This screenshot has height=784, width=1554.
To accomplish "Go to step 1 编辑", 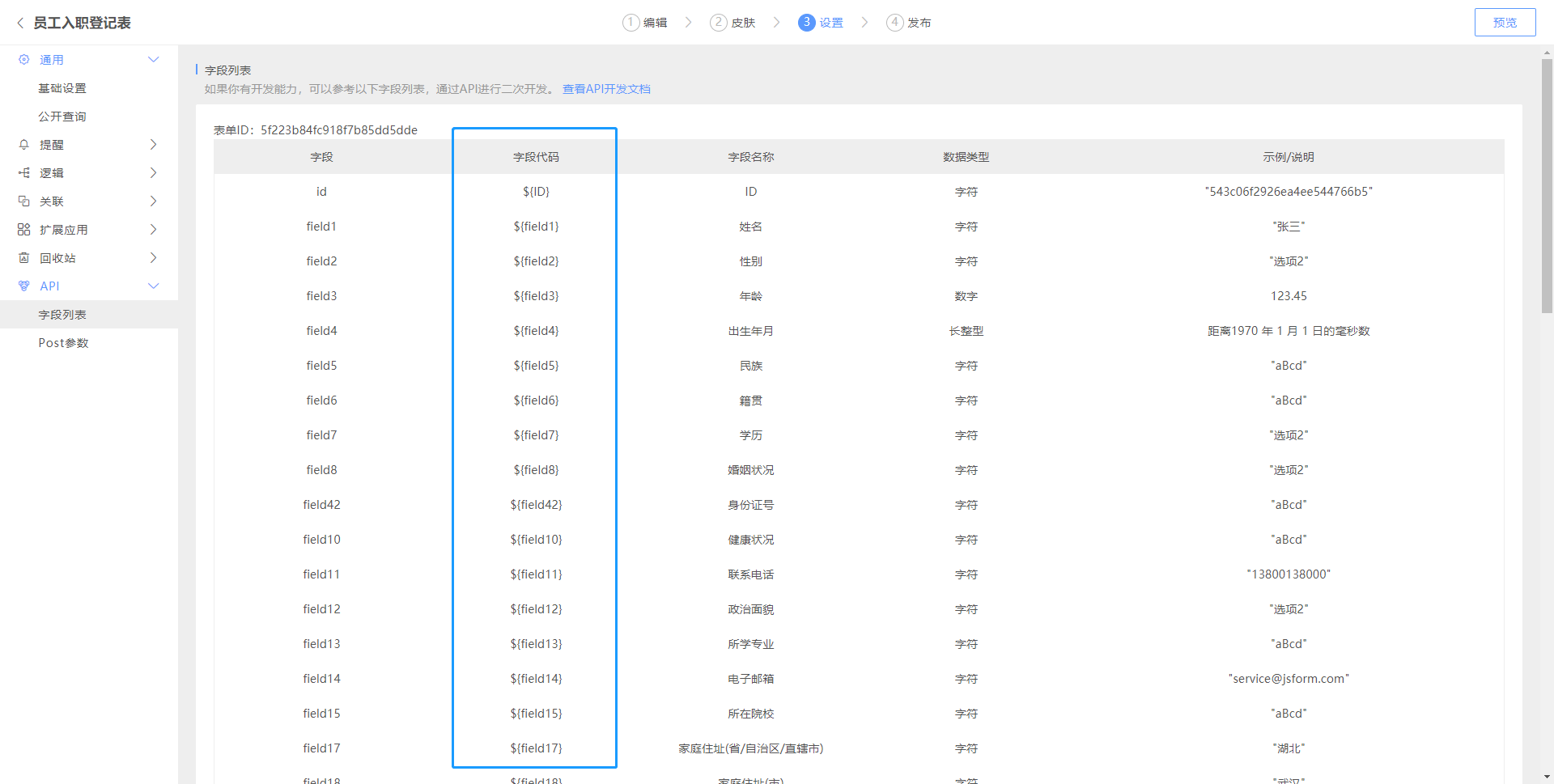I will [x=645, y=23].
